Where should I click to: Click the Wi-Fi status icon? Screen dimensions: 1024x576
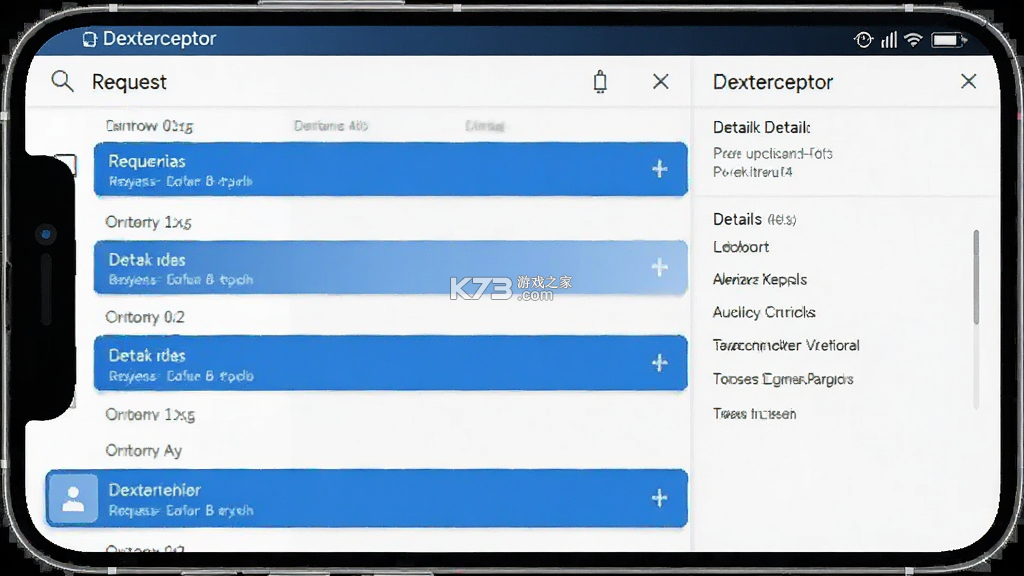click(x=913, y=40)
